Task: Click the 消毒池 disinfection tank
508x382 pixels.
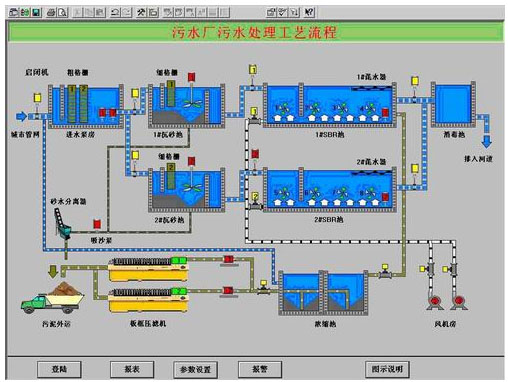Action: point(453,104)
